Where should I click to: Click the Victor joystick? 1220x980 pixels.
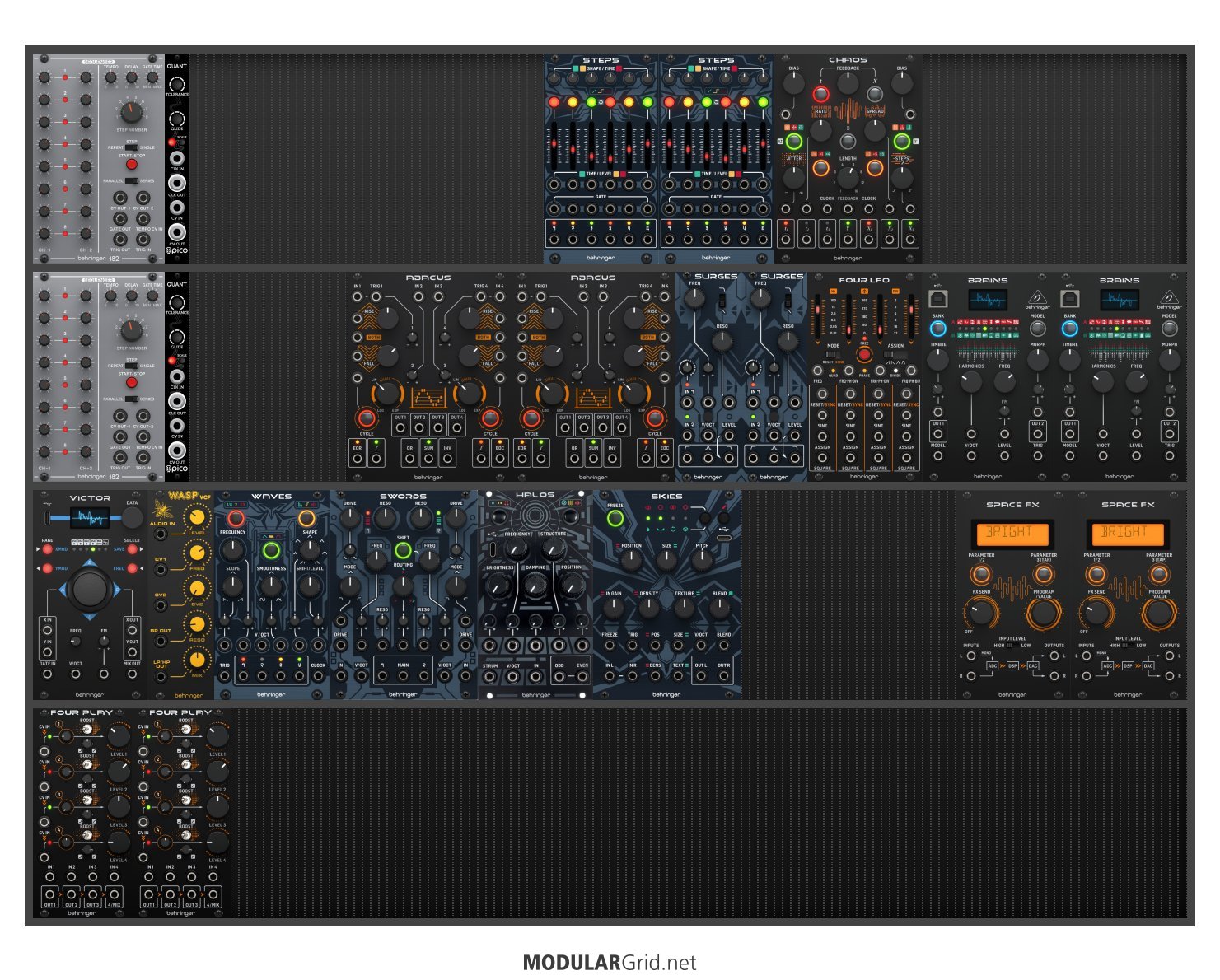click(x=90, y=588)
